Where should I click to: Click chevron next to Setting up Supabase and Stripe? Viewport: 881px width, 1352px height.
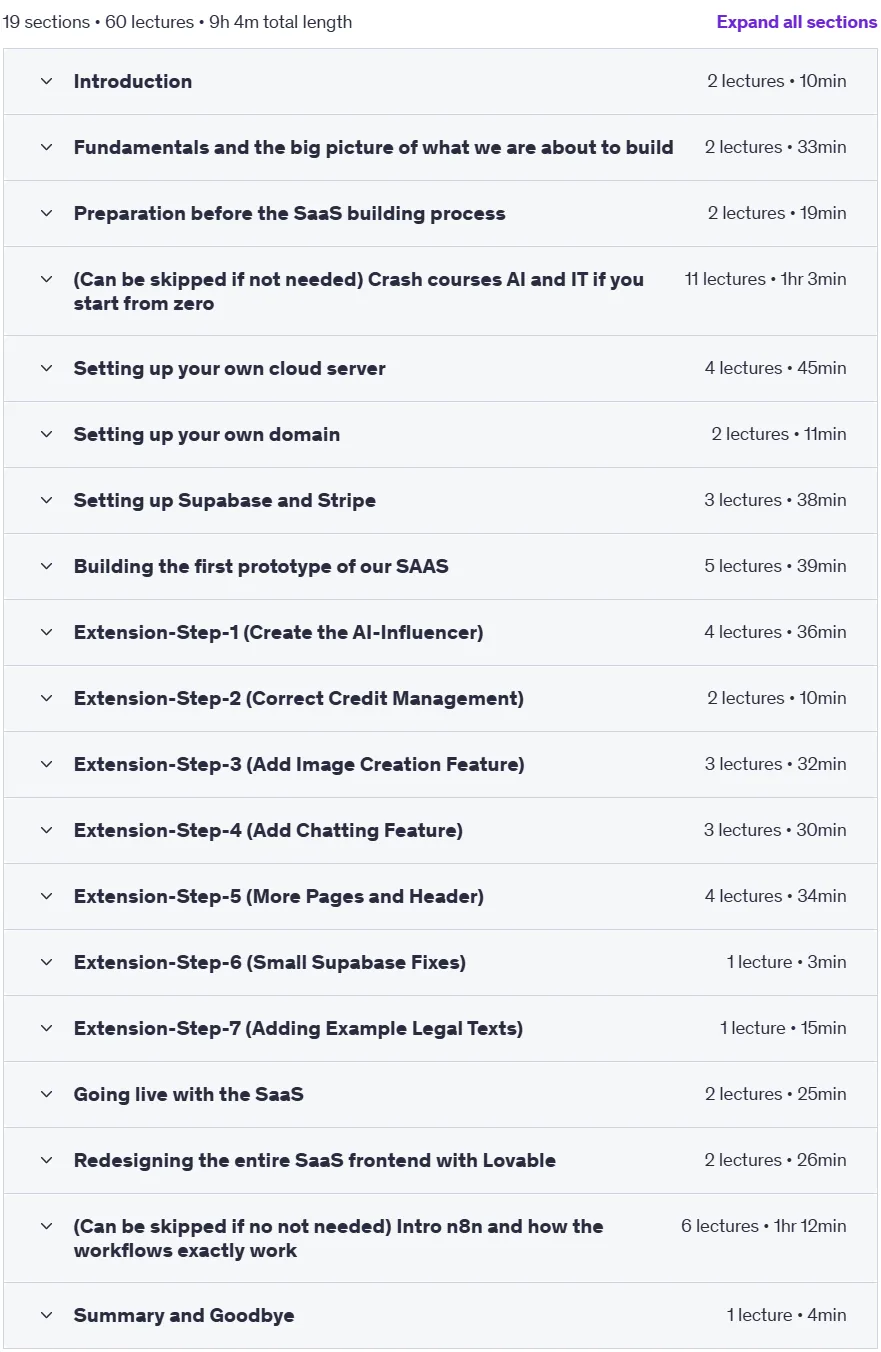(x=46, y=500)
